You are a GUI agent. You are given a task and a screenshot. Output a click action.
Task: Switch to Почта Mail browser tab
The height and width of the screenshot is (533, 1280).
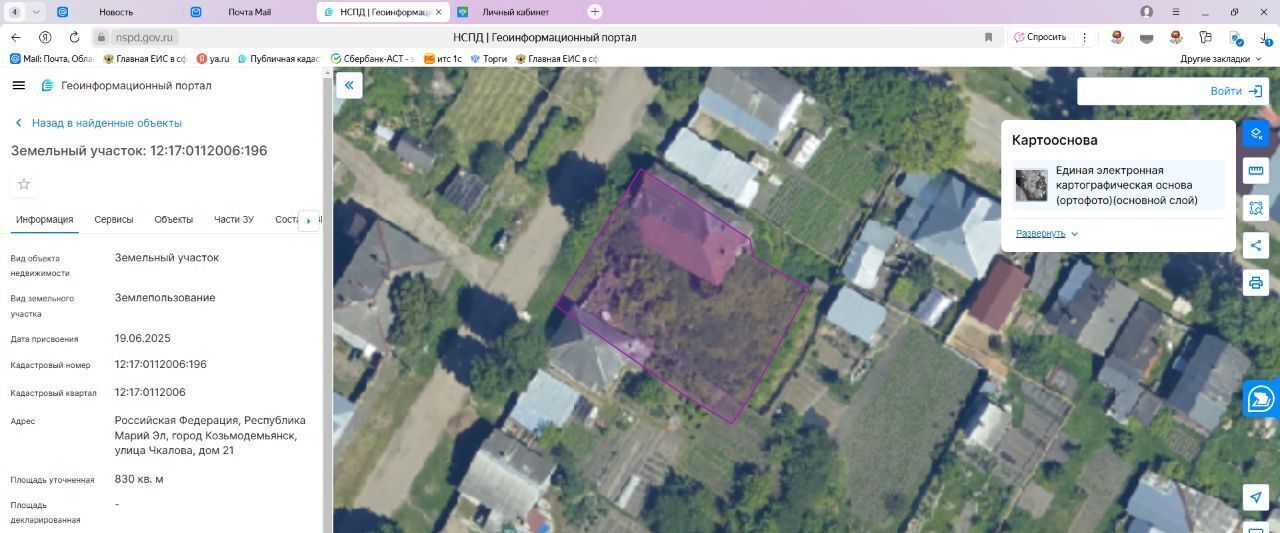249,12
